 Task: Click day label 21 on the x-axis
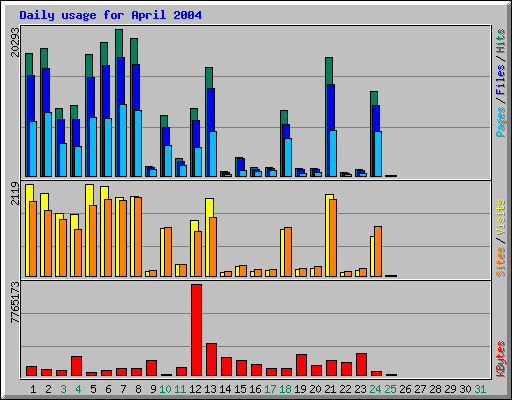pos(330,389)
